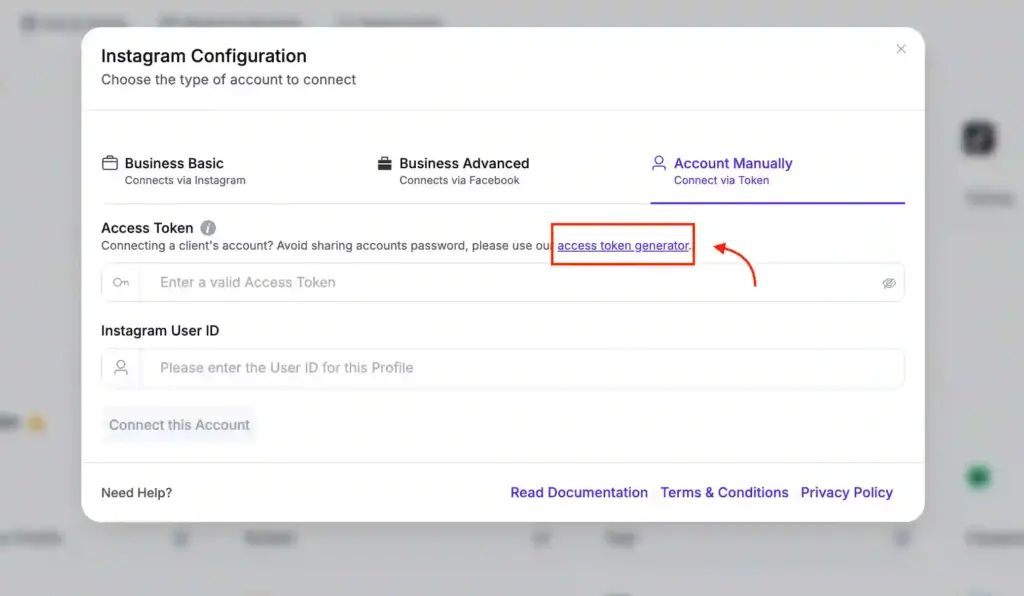Click the person icon on Account Manually
1024x596 pixels.
(x=658, y=163)
